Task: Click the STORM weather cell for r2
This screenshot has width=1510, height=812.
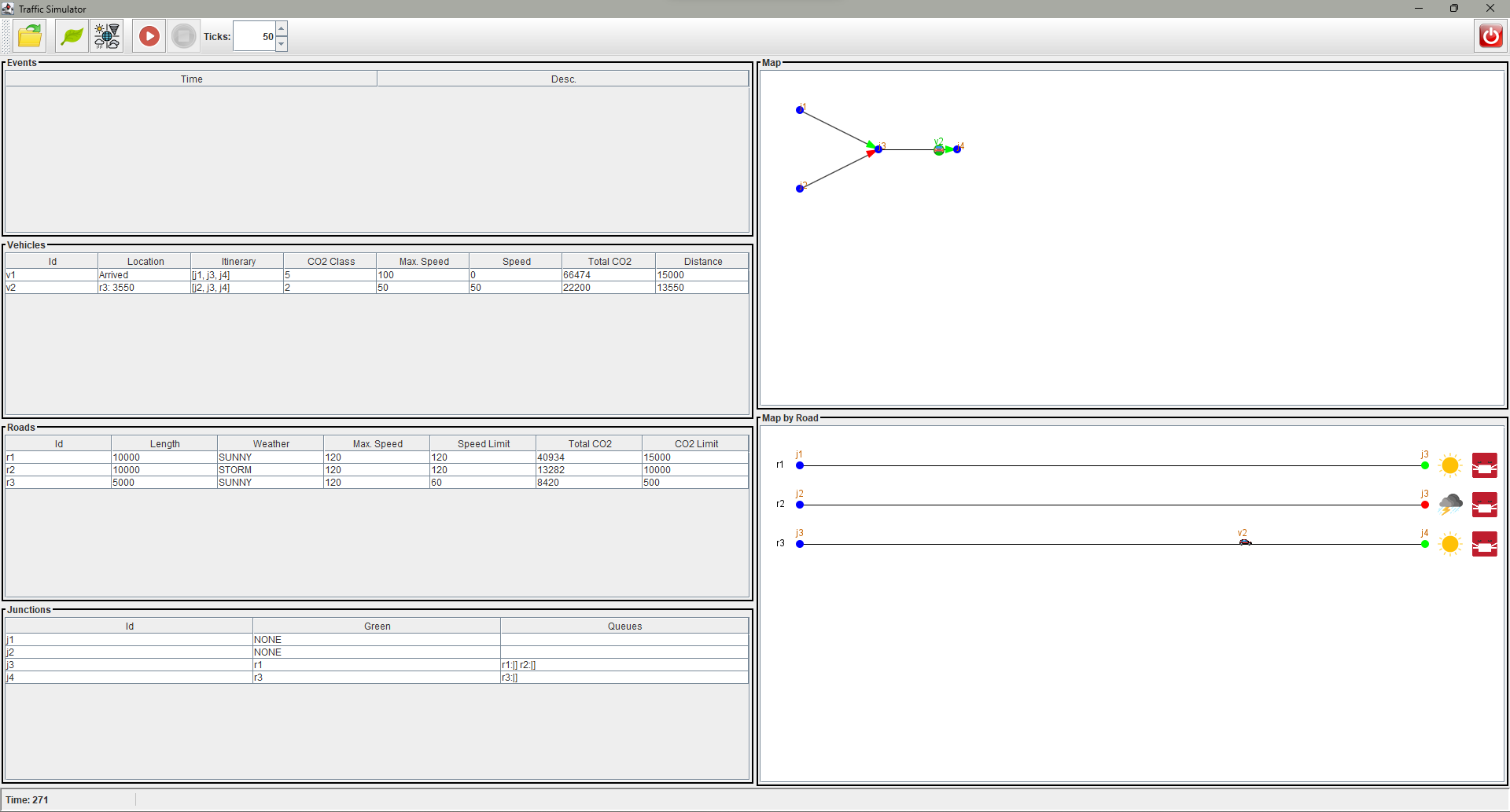Action: (x=271, y=470)
